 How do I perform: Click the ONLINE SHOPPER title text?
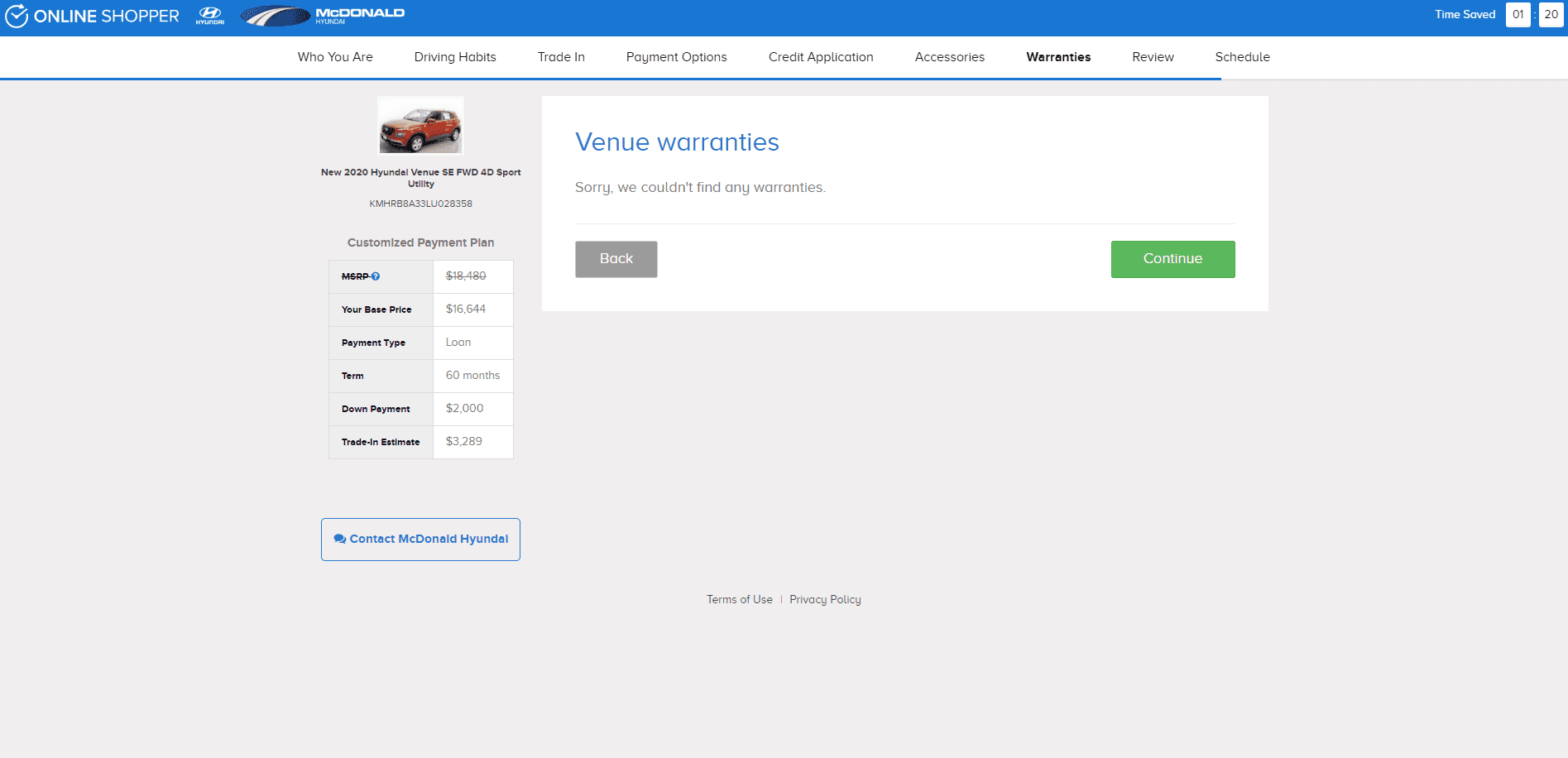pos(106,17)
